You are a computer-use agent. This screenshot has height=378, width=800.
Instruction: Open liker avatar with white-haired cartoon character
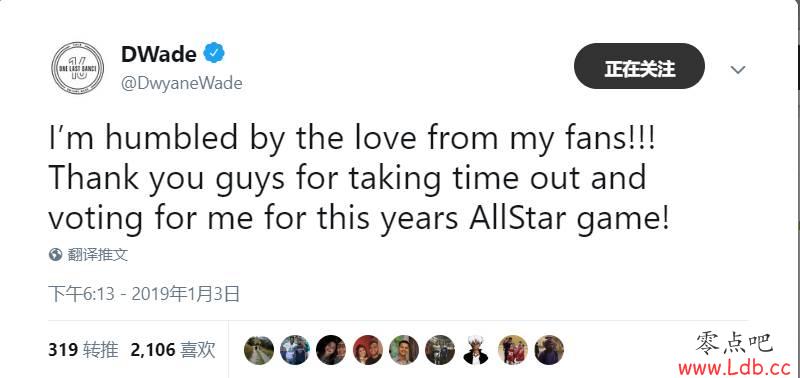pyautogui.click(x=476, y=350)
